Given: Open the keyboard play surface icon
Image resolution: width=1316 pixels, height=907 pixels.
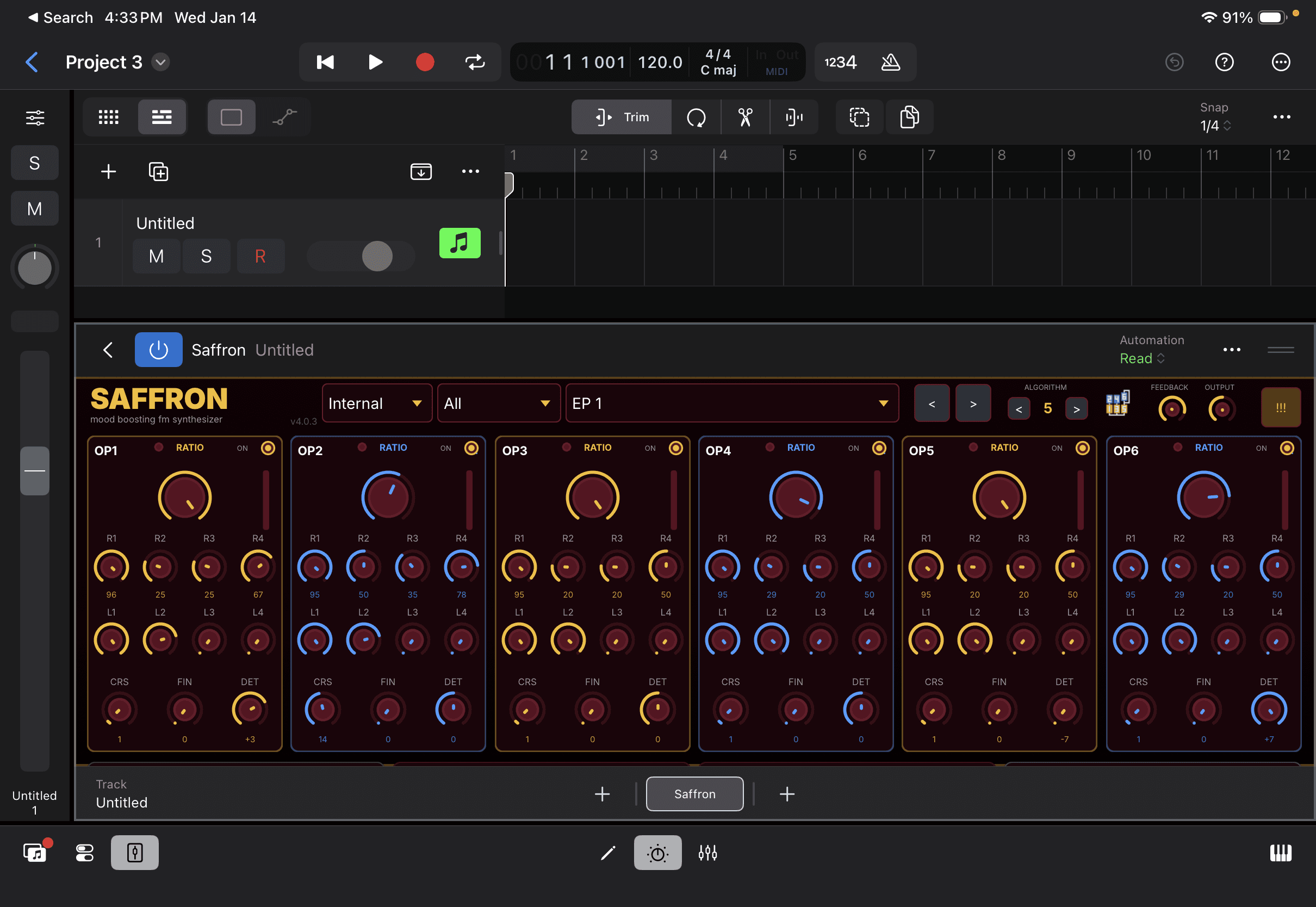Looking at the screenshot, I should pos(1280,853).
